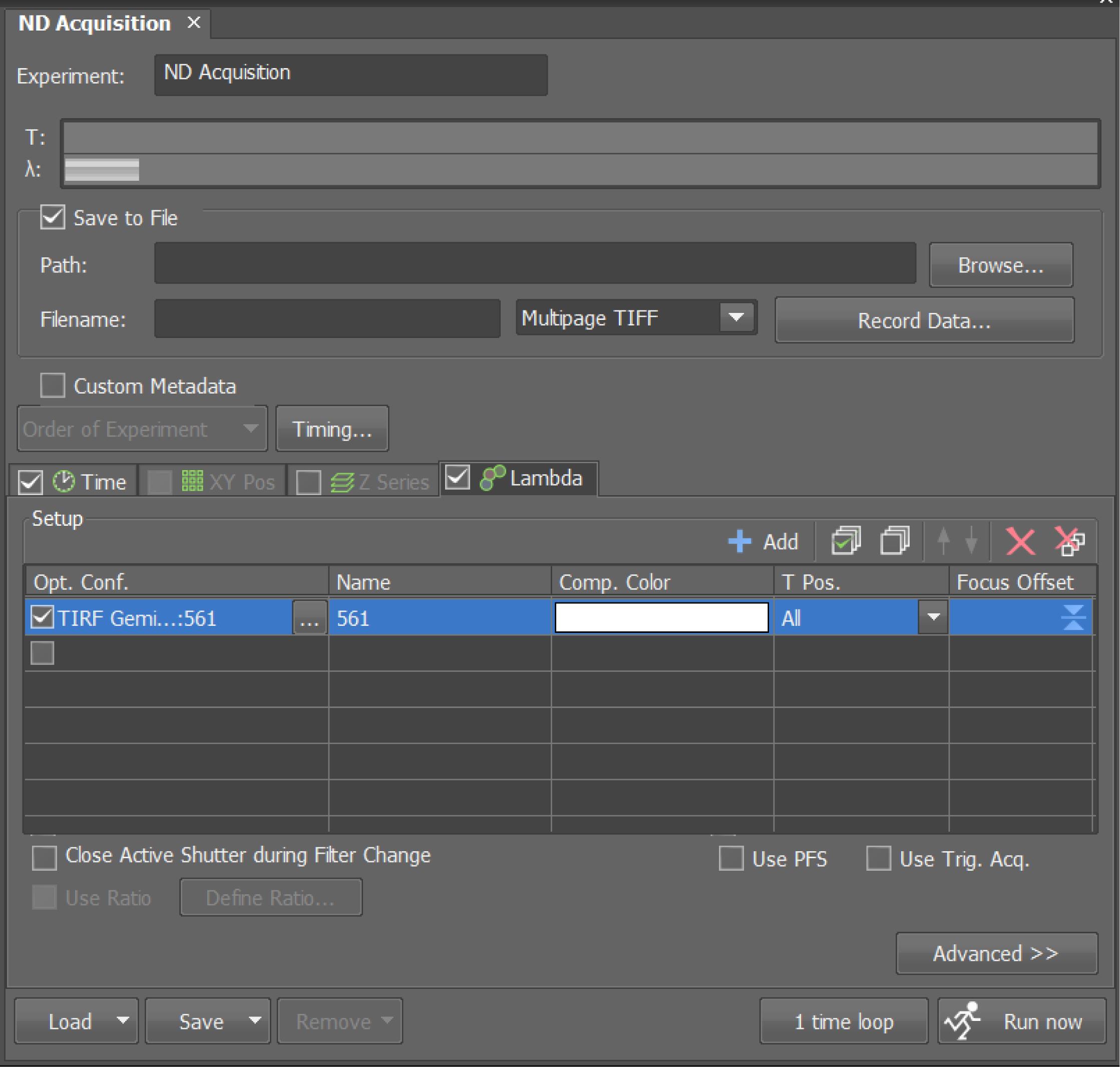Screen dimensions: 1120x1067
Task: Click the Filename input field
Action: tap(327, 318)
